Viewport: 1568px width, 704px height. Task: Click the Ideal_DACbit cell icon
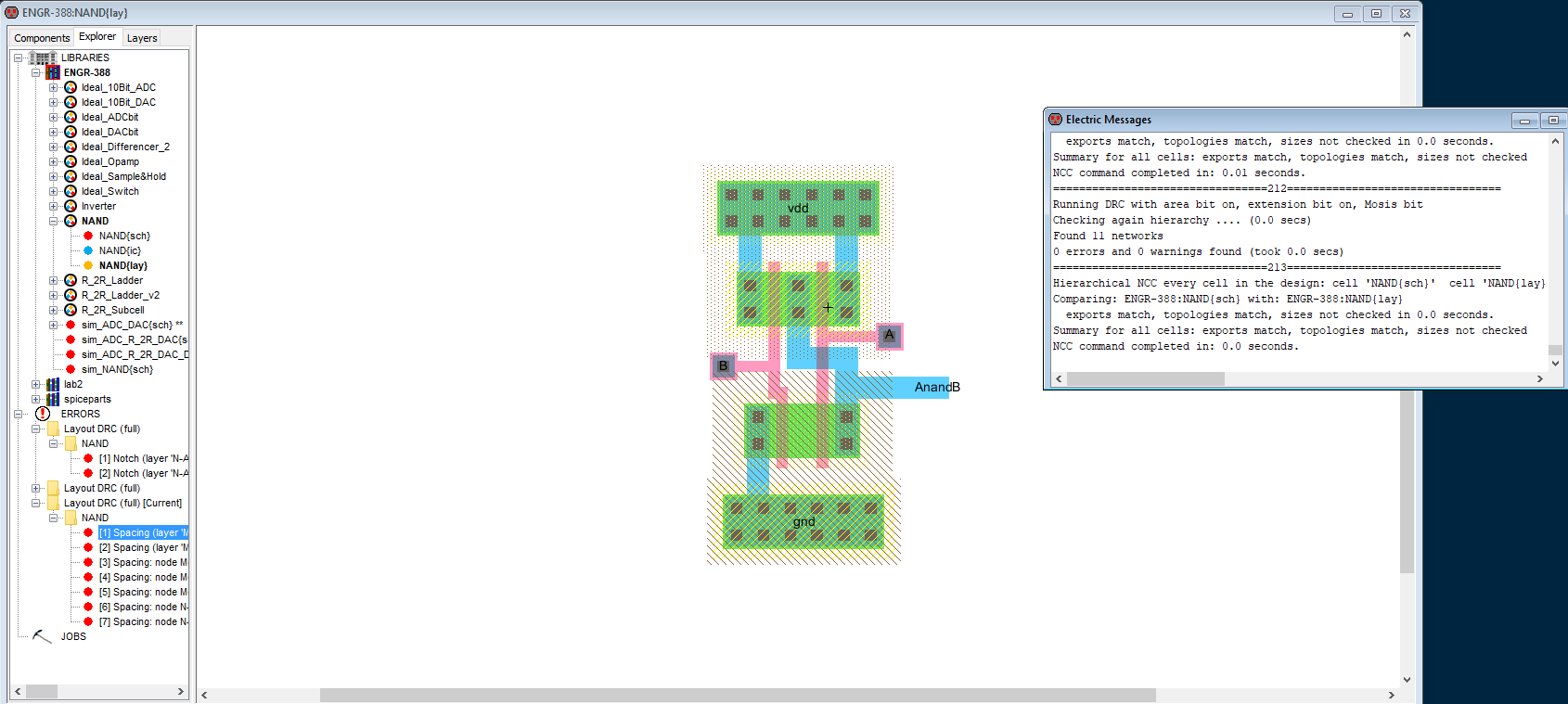[x=71, y=132]
